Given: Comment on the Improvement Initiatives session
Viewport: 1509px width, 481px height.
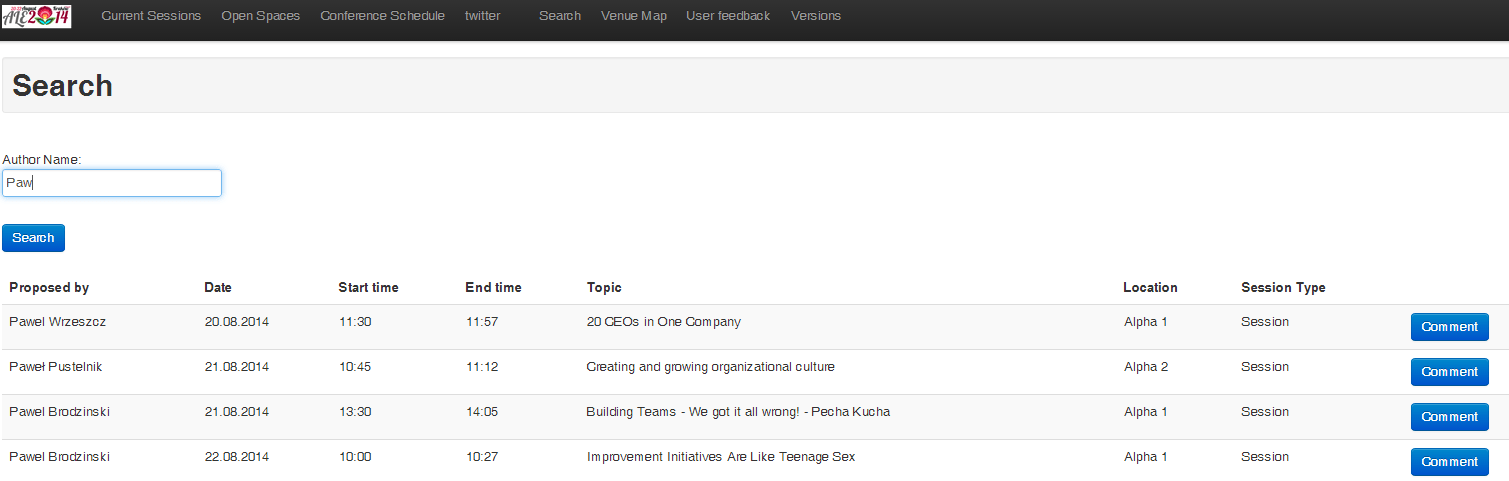Looking at the screenshot, I should click(x=1449, y=462).
